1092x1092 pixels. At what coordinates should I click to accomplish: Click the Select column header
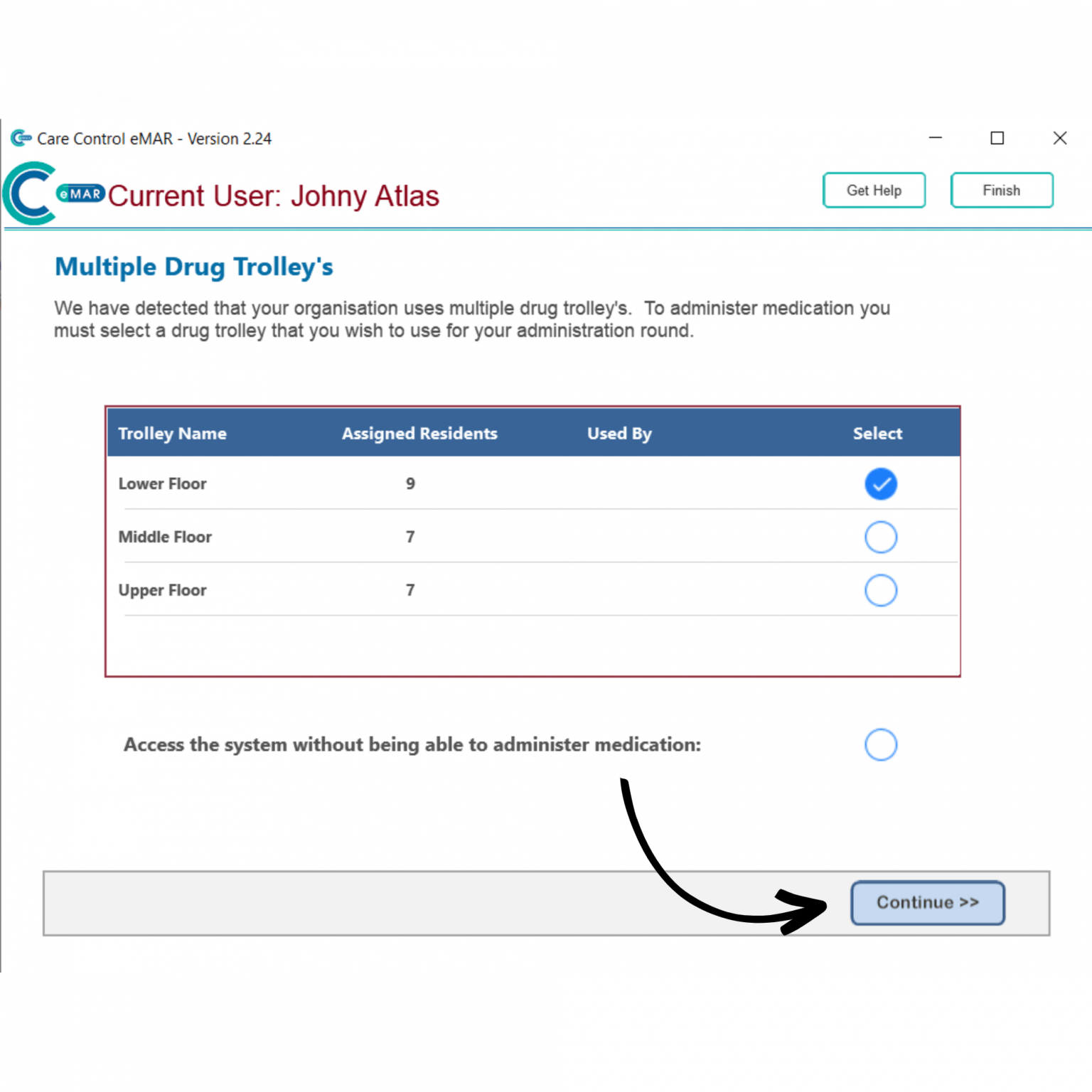(877, 434)
